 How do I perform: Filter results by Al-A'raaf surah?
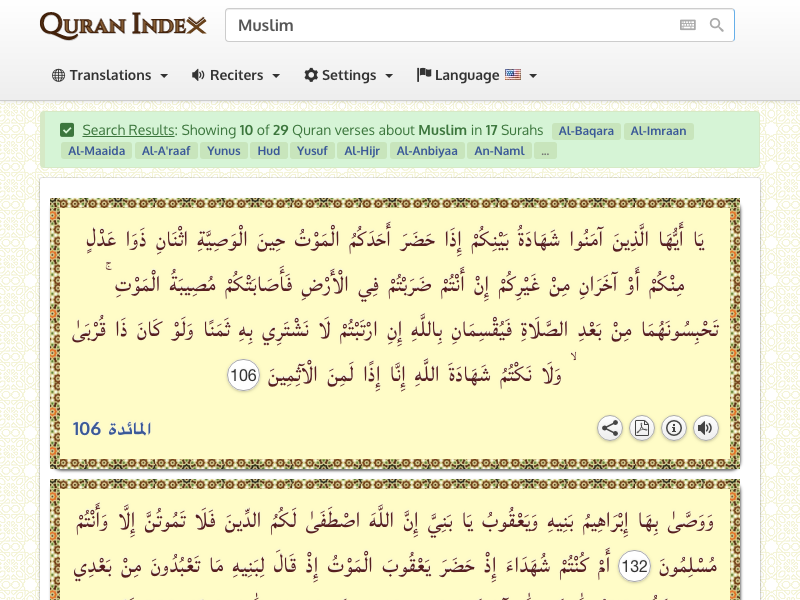point(166,151)
